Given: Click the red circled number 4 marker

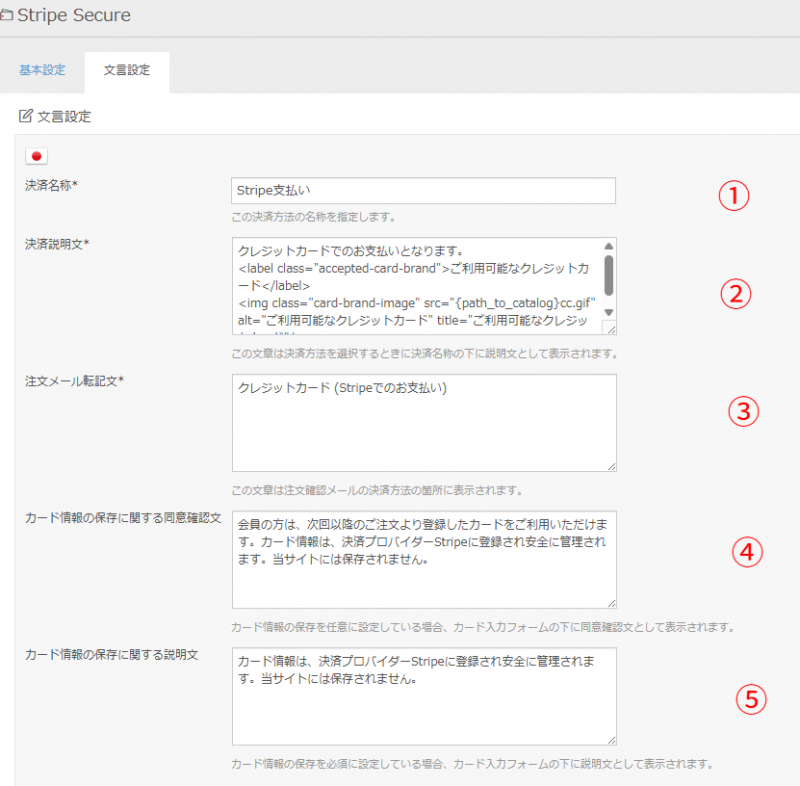Looking at the screenshot, I should [746, 550].
